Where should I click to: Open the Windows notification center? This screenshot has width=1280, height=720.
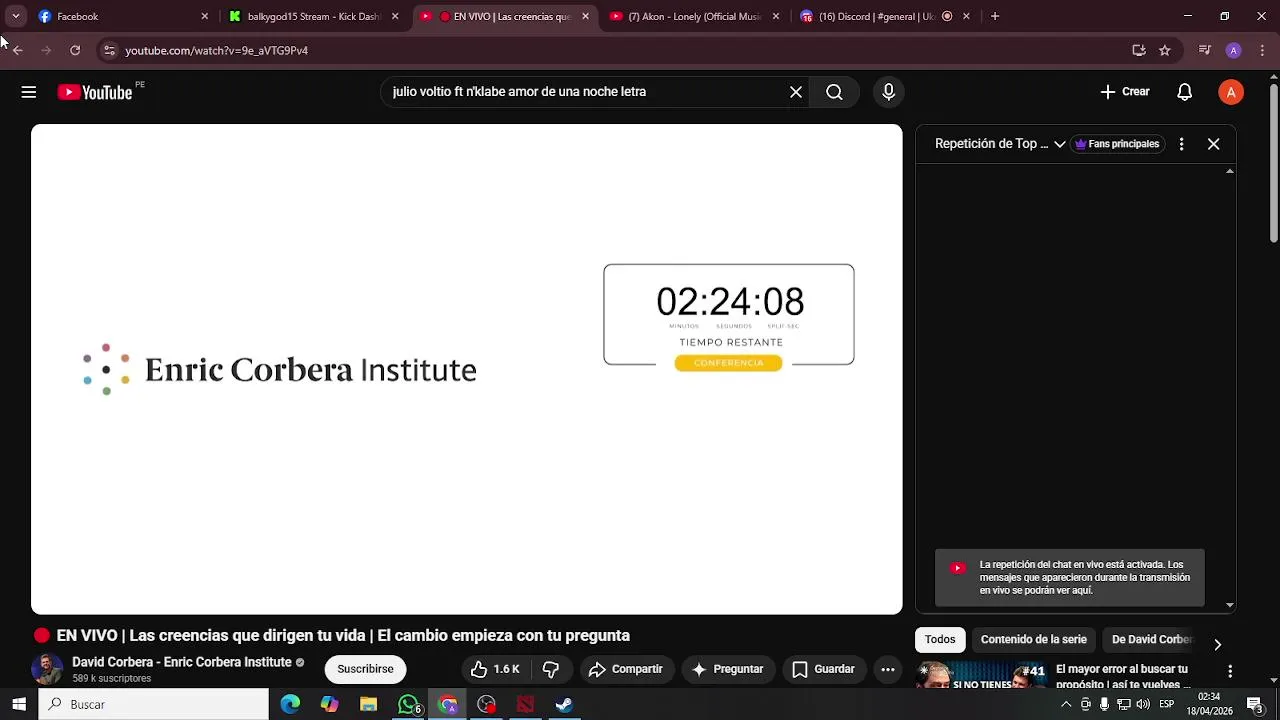[x=1255, y=704]
